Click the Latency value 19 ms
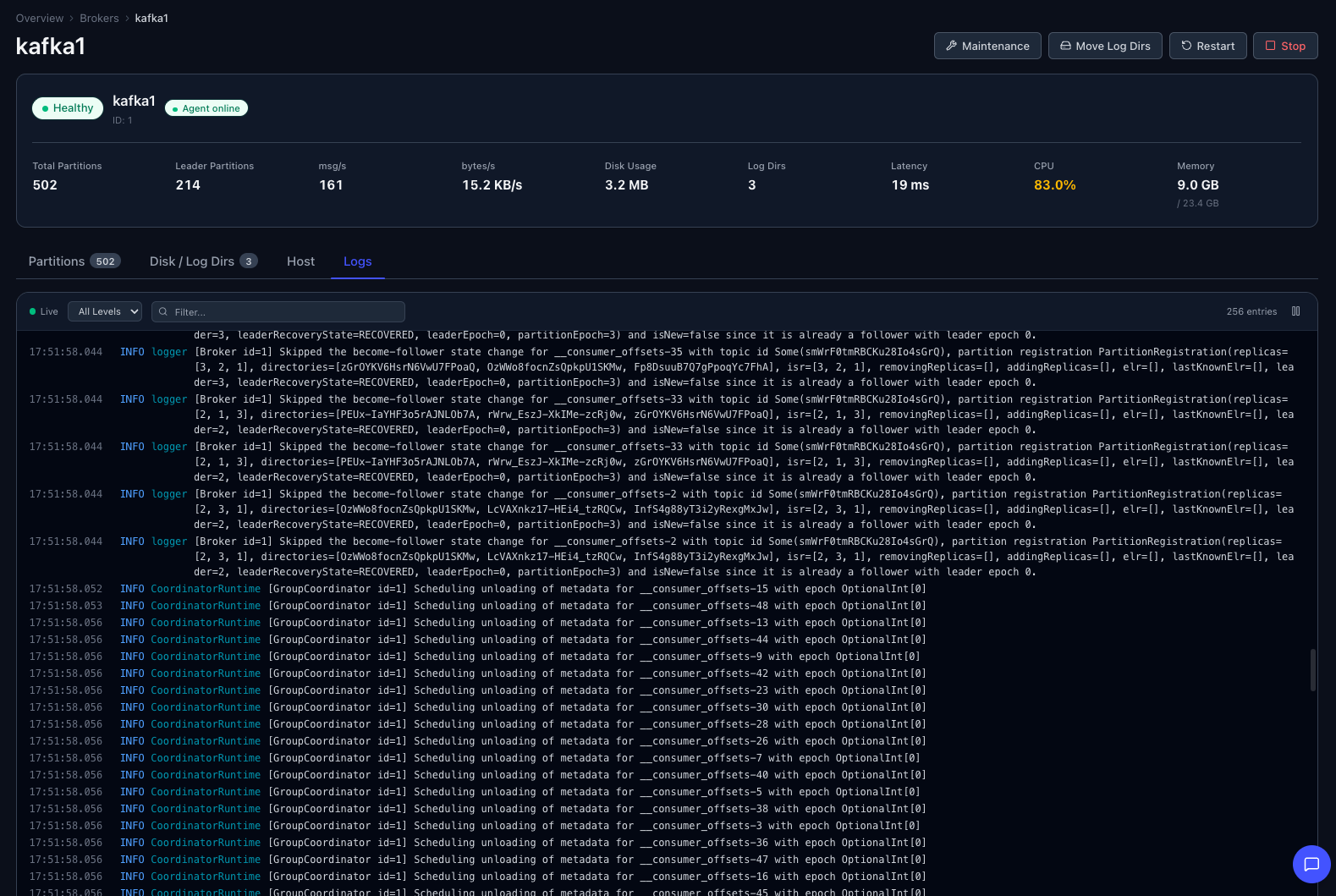 pos(910,184)
